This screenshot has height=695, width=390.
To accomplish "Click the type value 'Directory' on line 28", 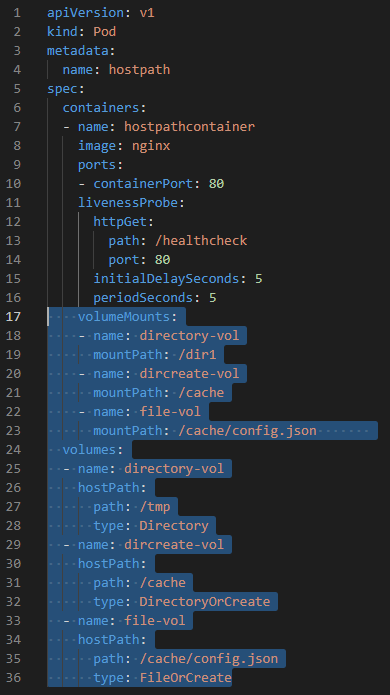I will pyautogui.click(x=174, y=526).
